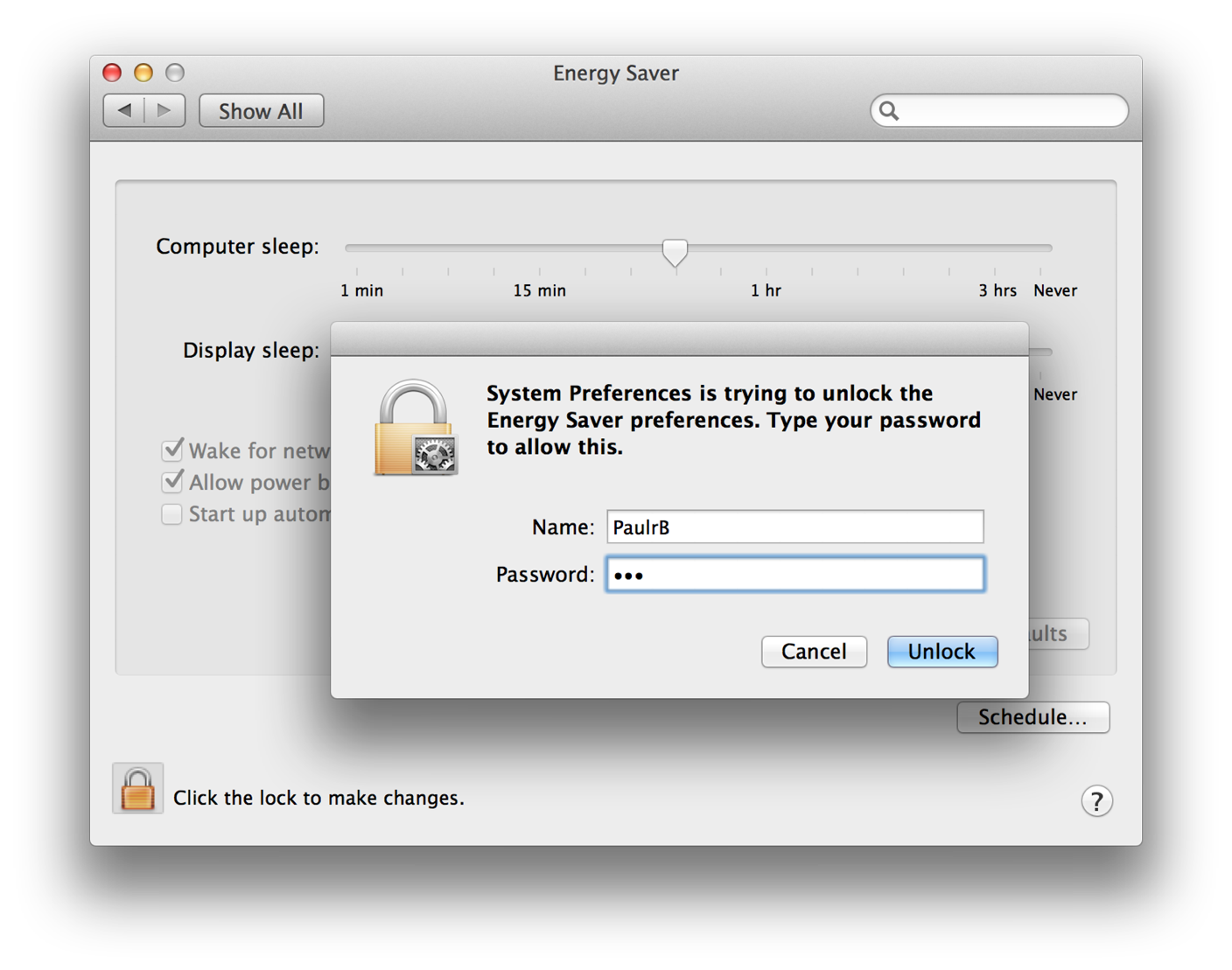Open the Schedule dialog
Image resolution: width=1232 pixels, height=970 pixels.
[x=1032, y=716]
